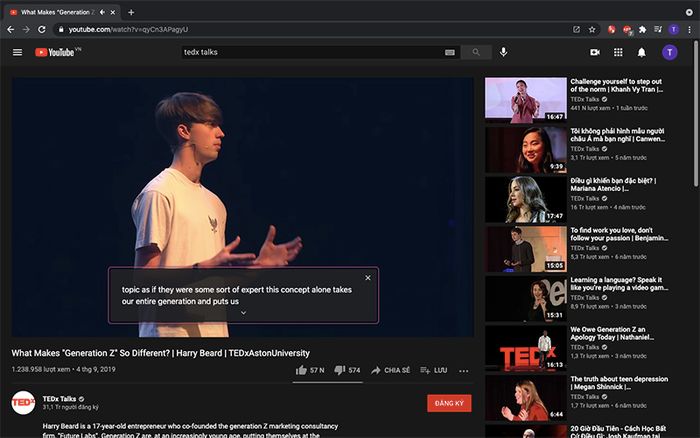Open the Chrome extensions puzzle icon
The image size is (700, 438).
642,29
